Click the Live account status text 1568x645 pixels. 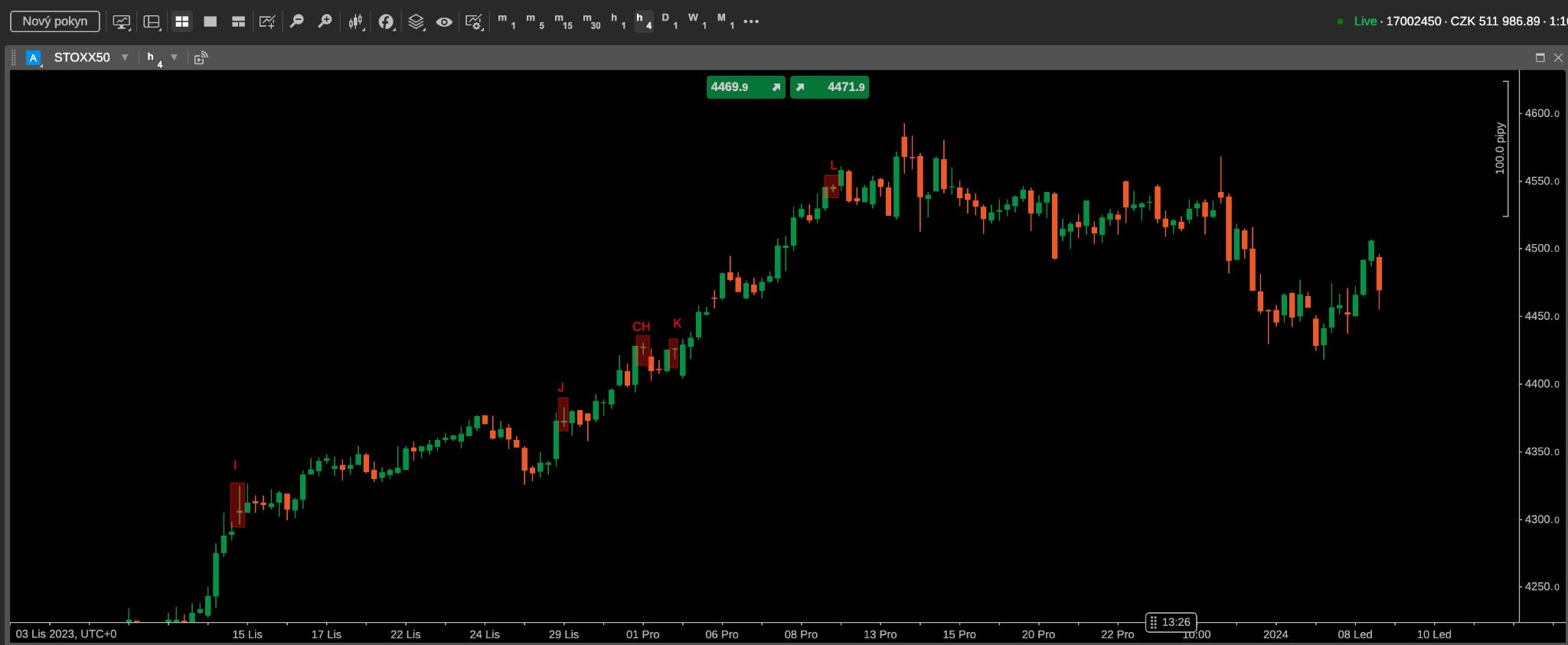tap(1365, 21)
